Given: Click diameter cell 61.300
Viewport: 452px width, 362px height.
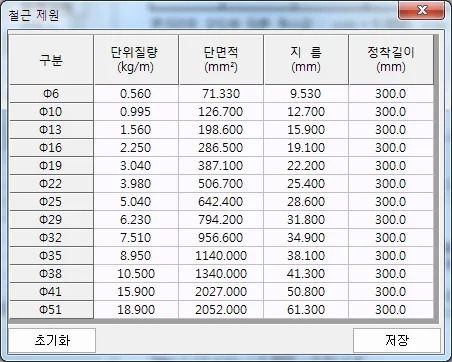Looking at the screenshot, I should 306,310.
